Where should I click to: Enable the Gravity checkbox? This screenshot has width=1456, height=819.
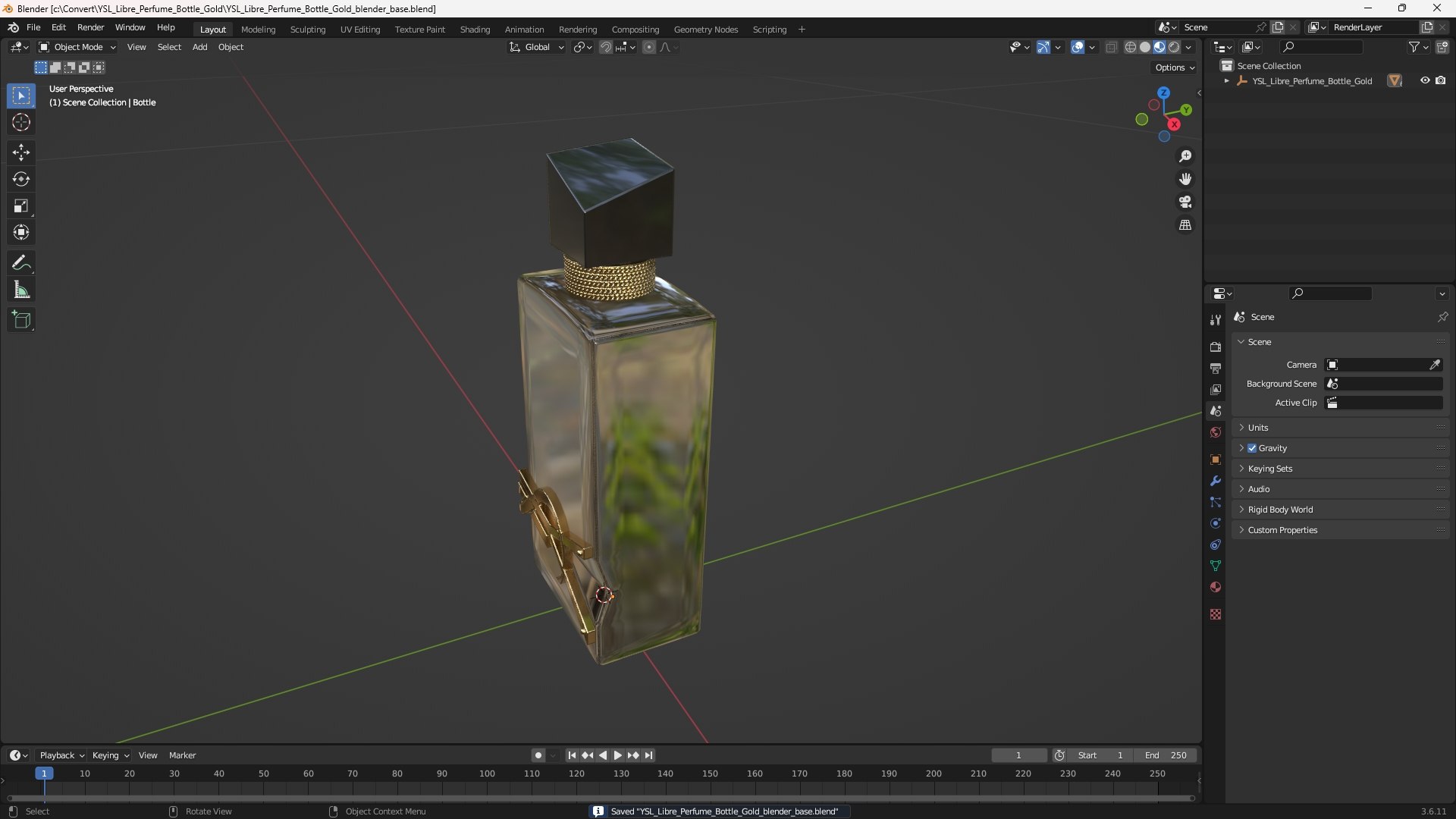click(1252, 448)
